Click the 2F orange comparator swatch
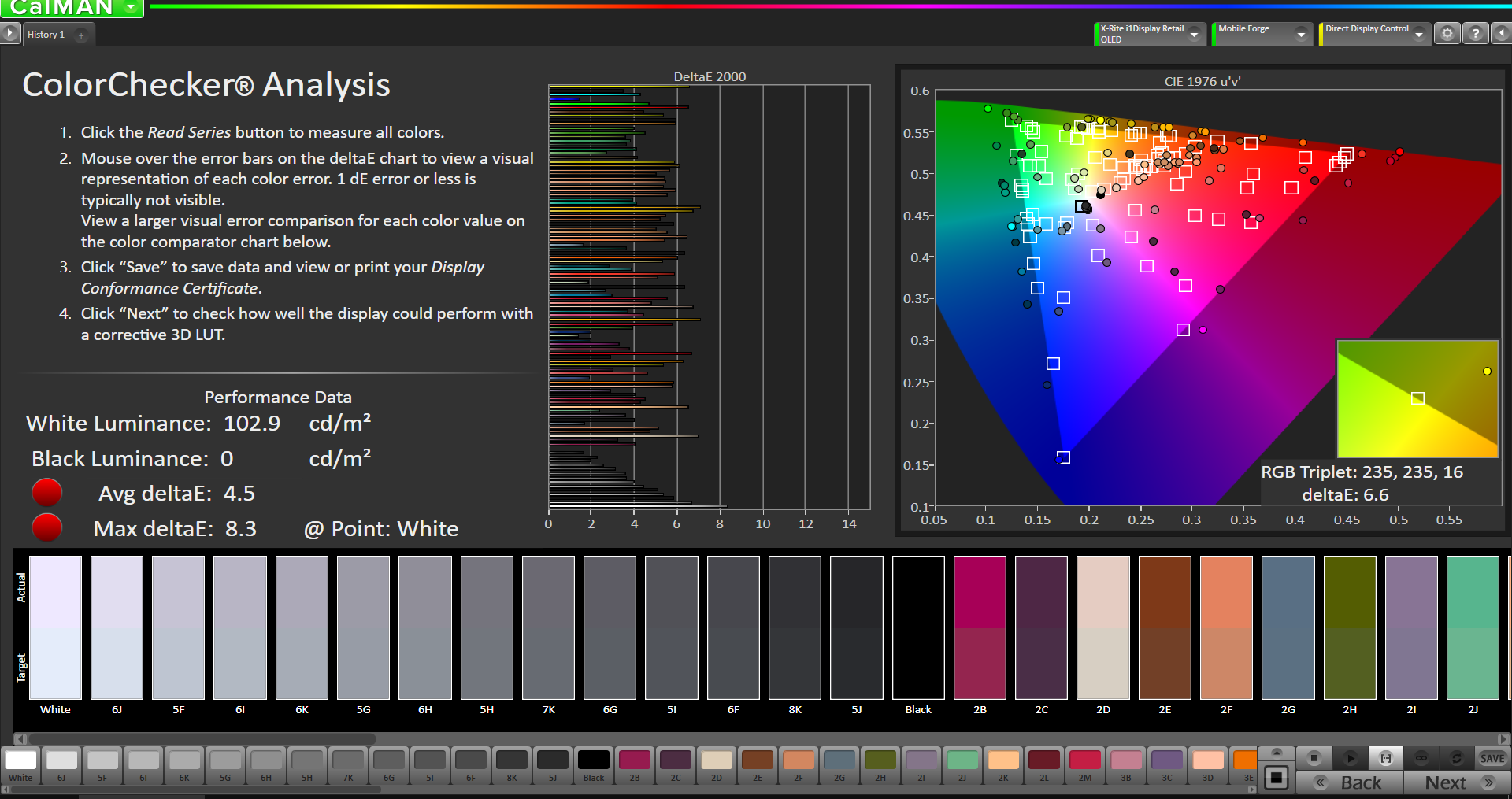1512x799 pixels. [1226, 627]
